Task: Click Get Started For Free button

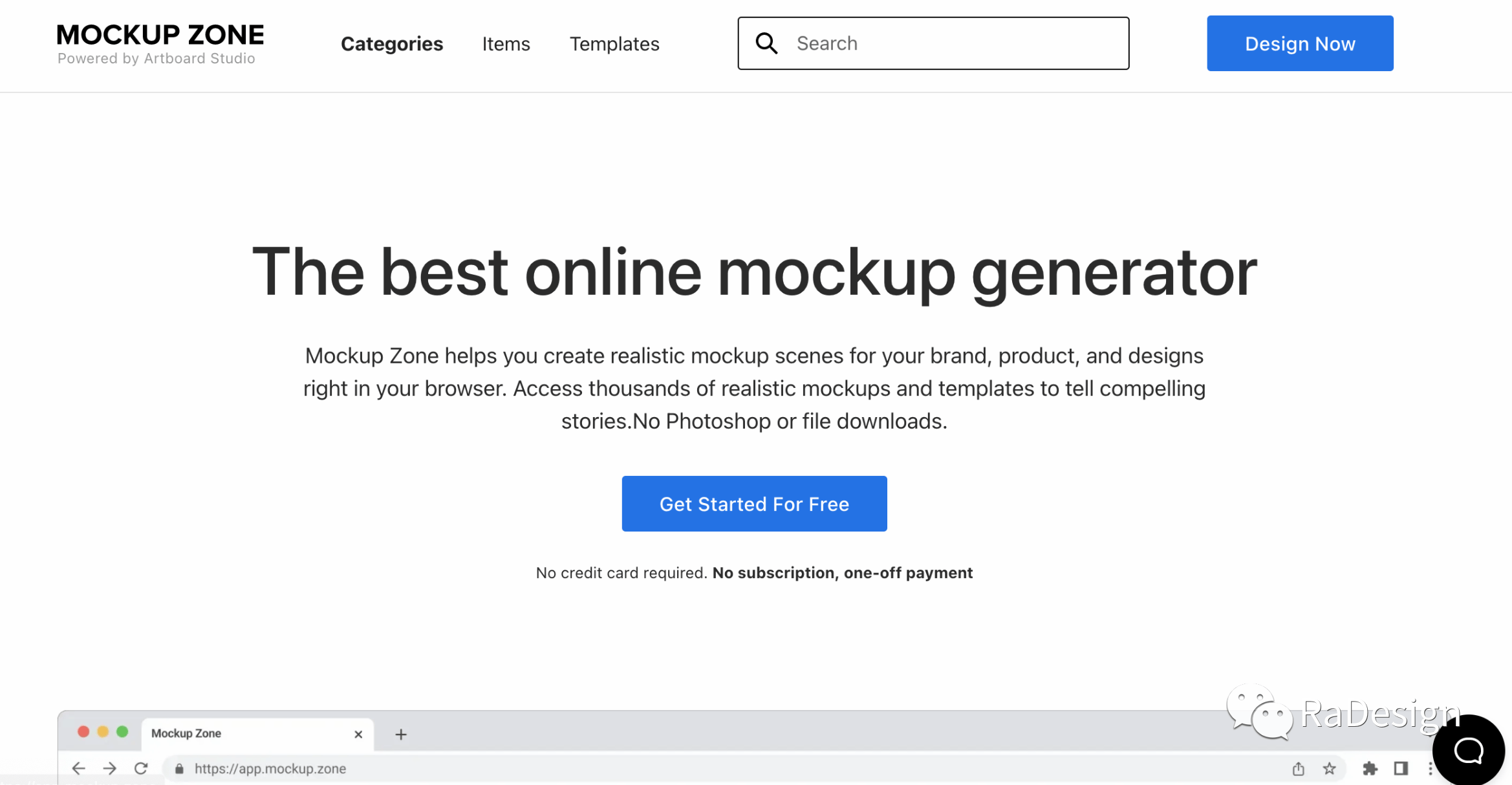Action: point(754,504)
